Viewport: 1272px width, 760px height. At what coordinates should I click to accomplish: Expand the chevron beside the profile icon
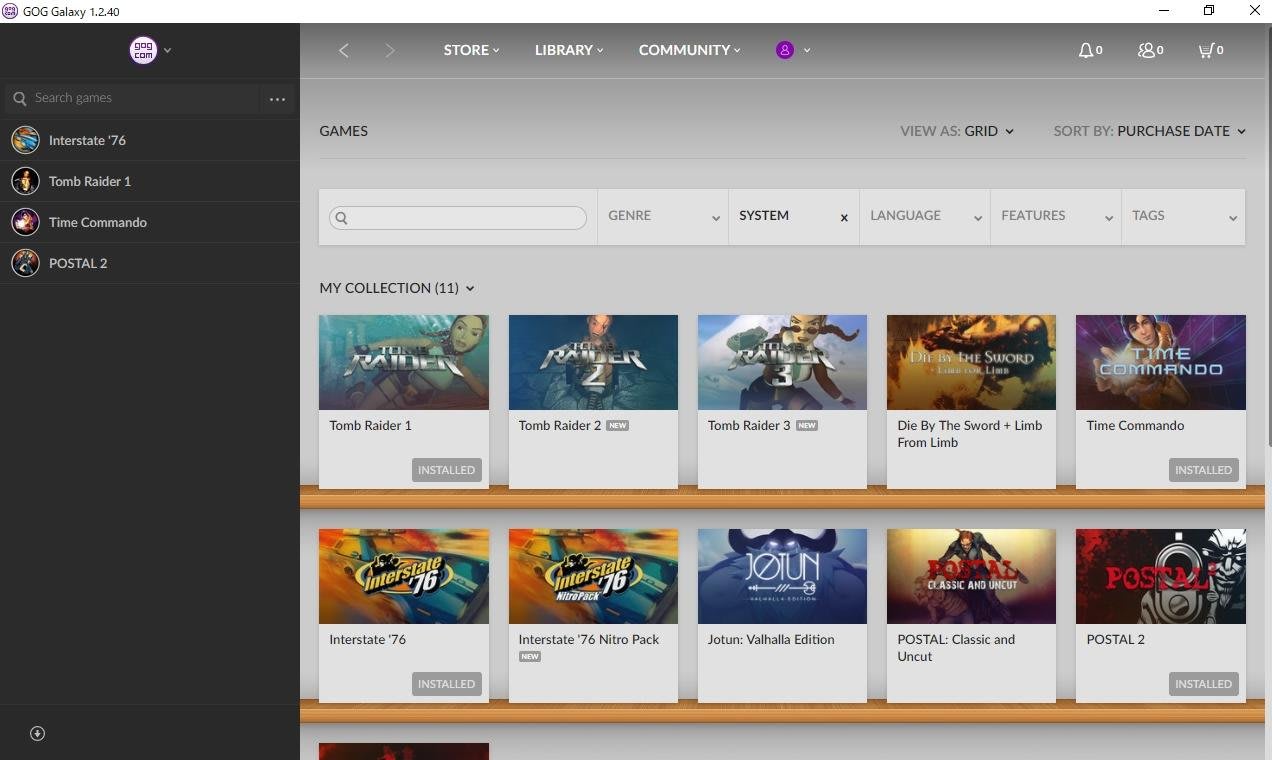pyautogui.click(x=807, y=50)
